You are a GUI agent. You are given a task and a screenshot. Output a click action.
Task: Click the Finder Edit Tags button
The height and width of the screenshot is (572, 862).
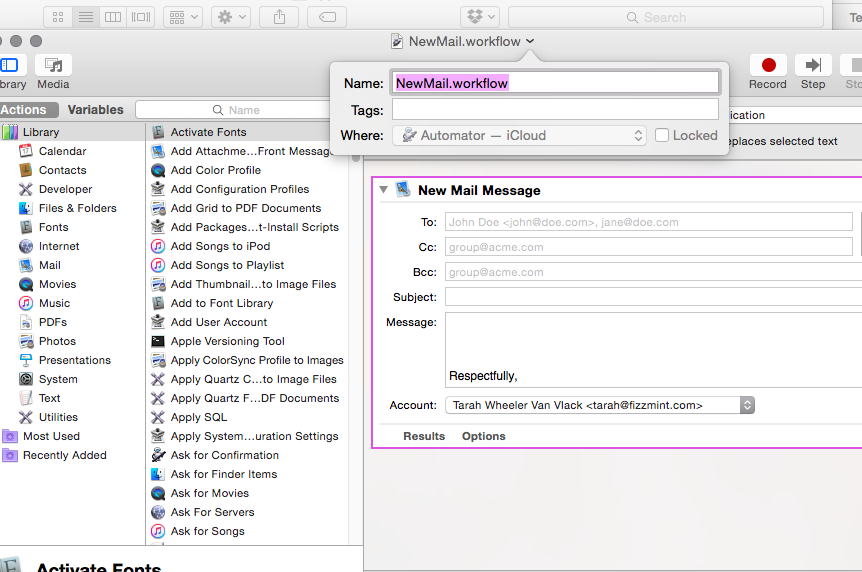(x=327, y=17)
